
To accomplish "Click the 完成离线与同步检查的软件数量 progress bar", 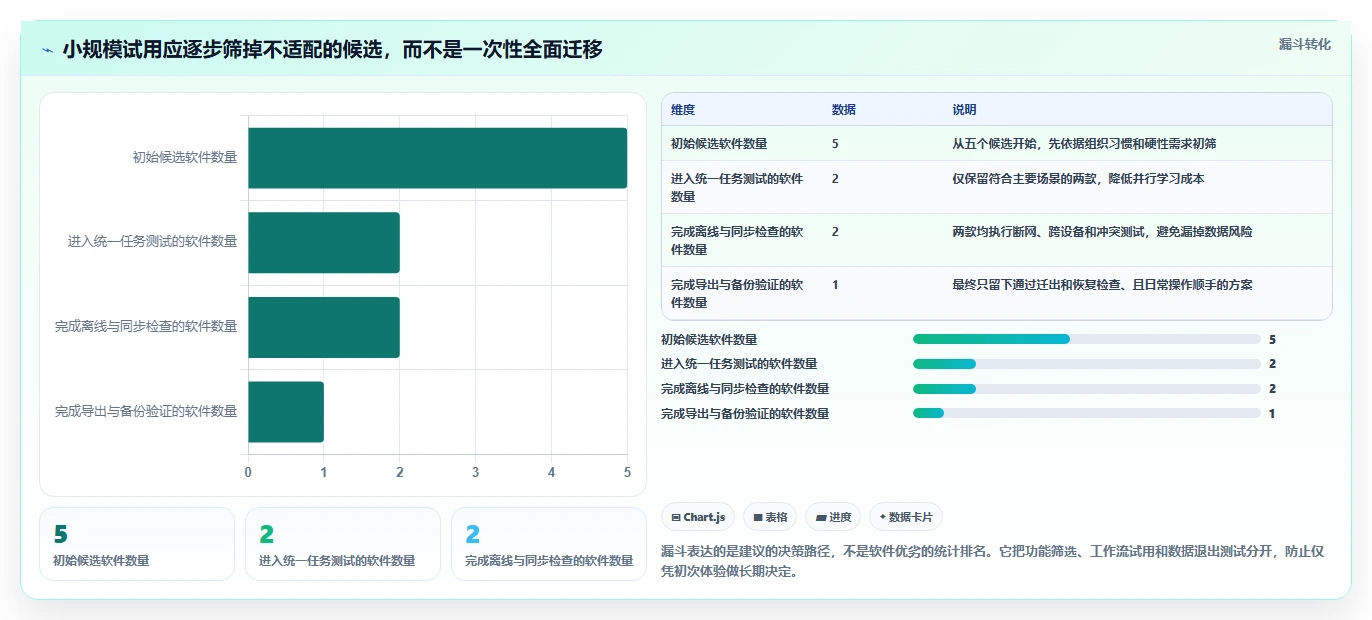I will pyautogui.click(x=1087, y=389).
